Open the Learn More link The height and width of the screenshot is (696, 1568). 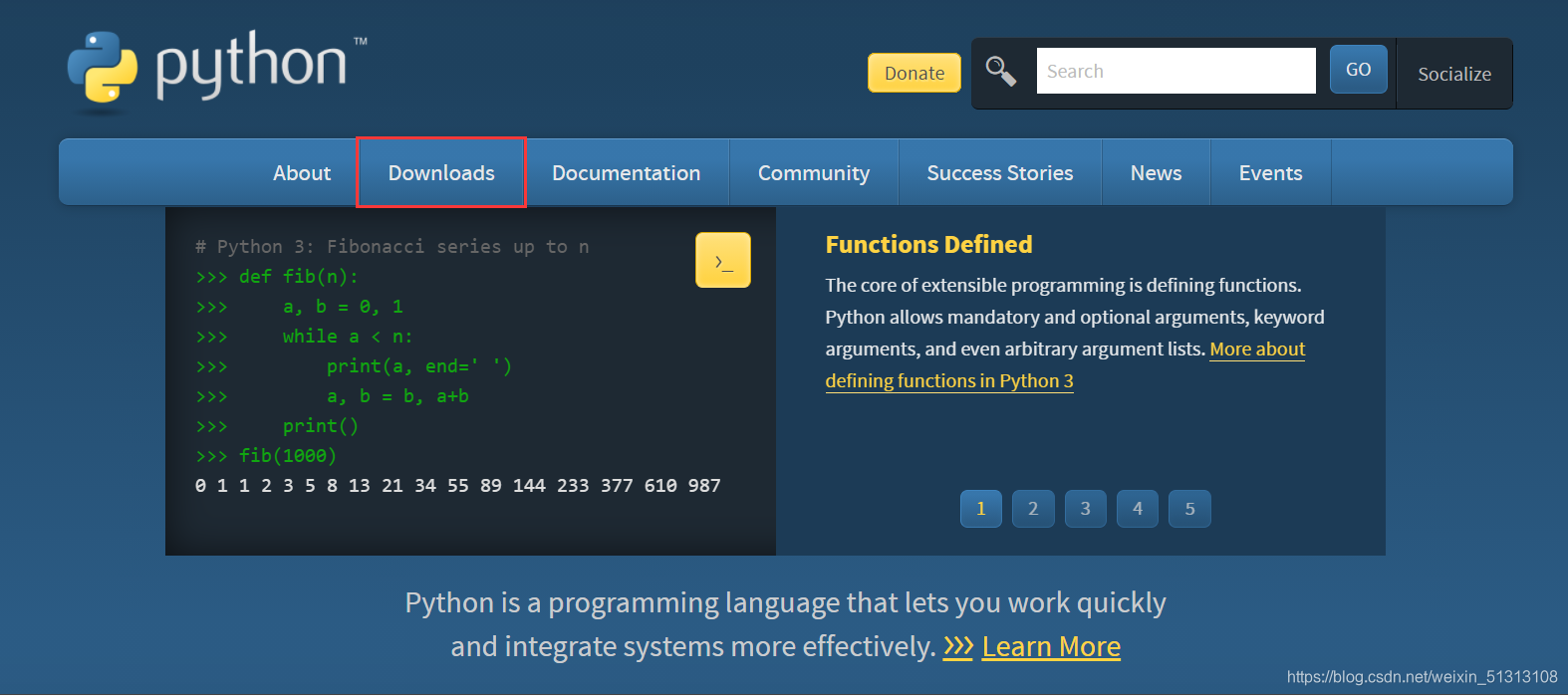pos(1051,647)
